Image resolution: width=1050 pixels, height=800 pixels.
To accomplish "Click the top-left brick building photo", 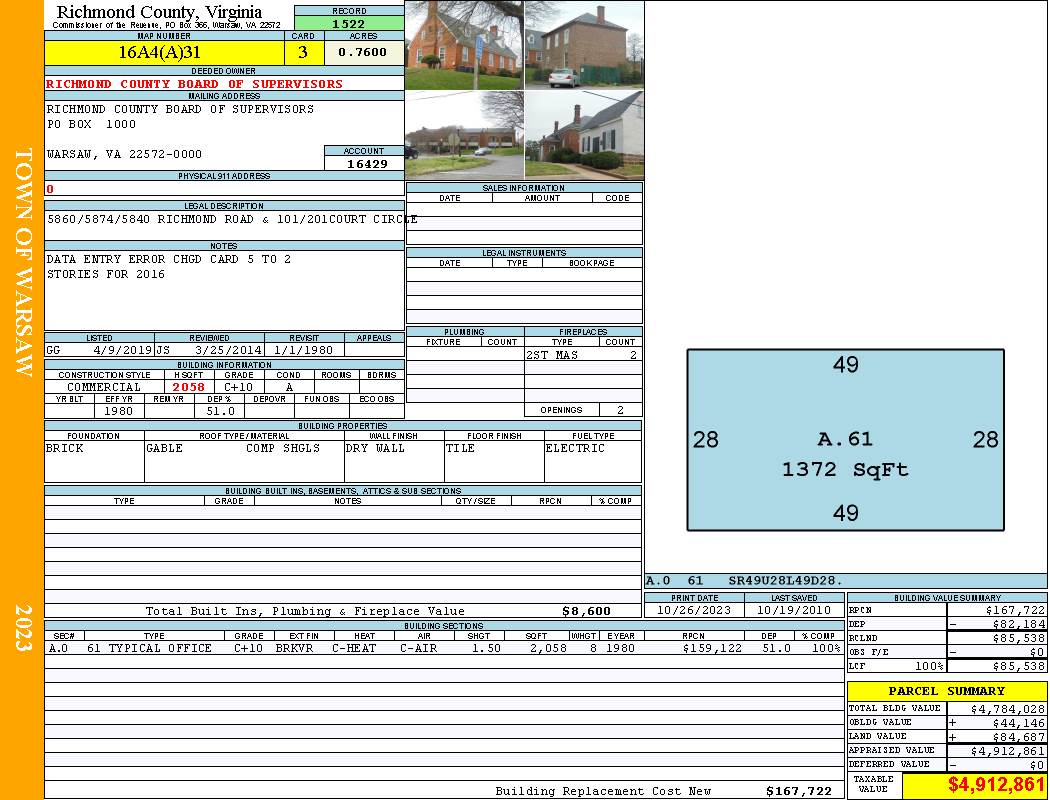I will pyautogui.click(x=465, y=45).
